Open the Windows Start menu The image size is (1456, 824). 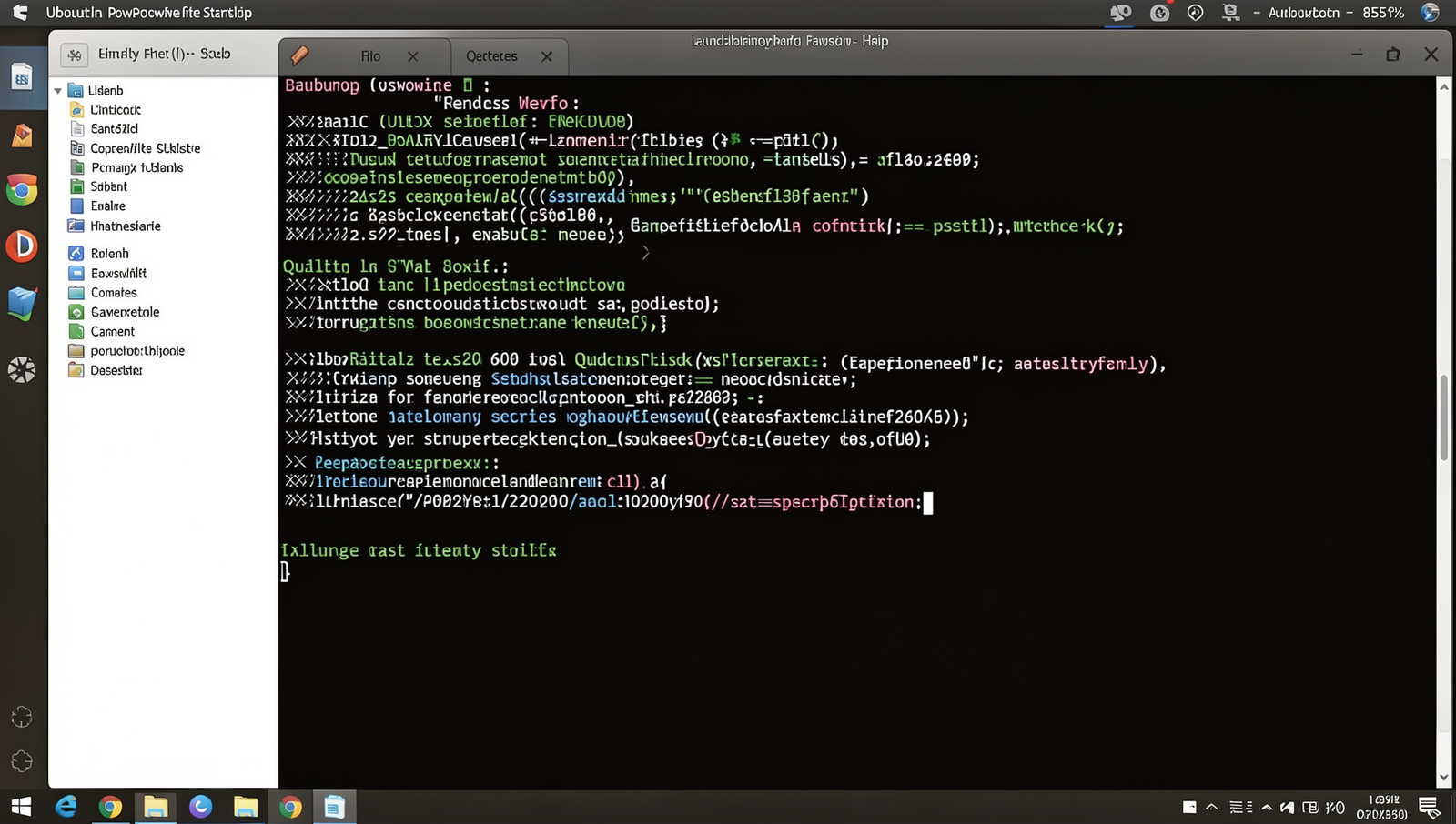pos(21,807)
